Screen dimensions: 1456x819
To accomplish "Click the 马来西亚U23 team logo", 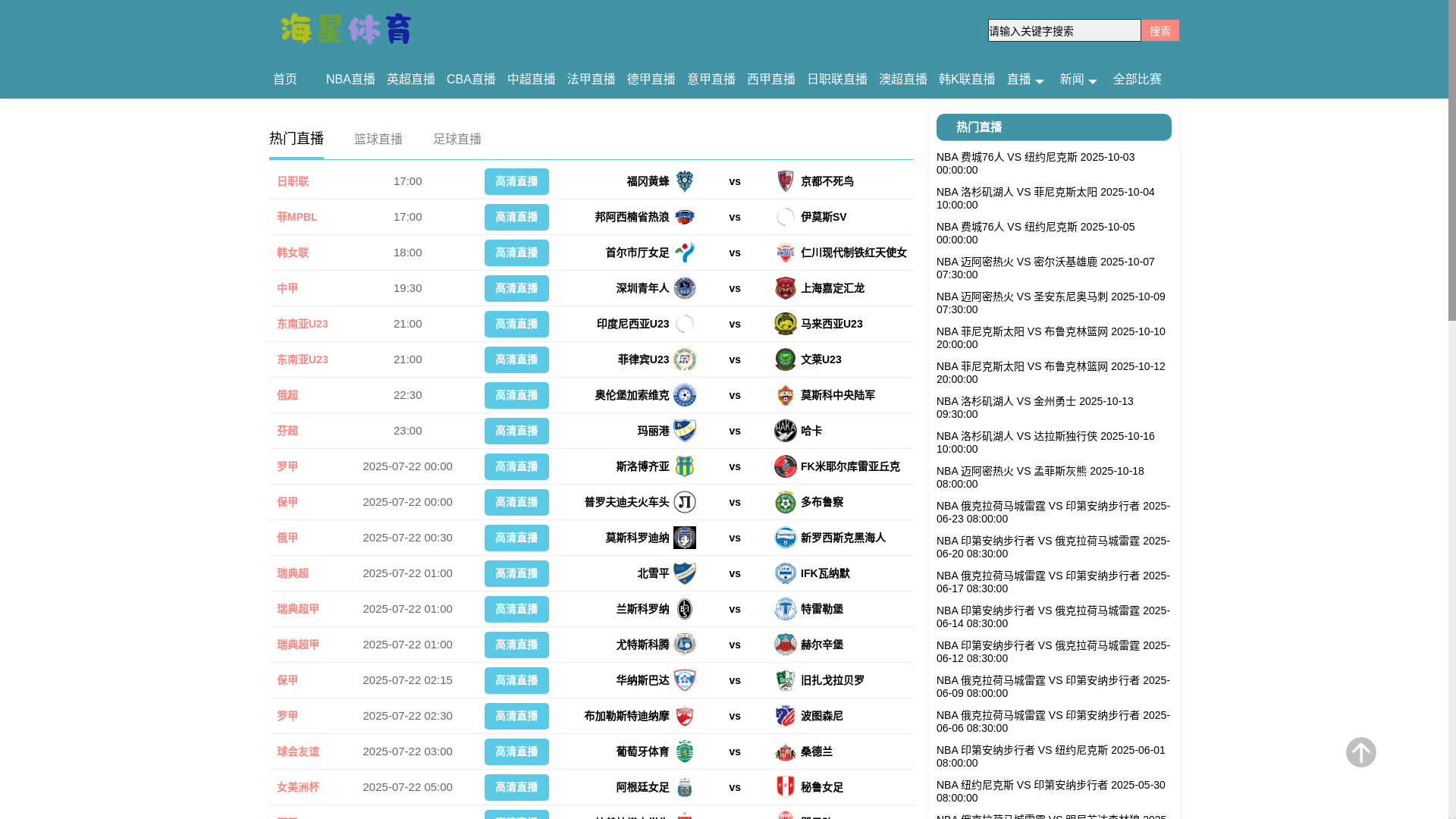I will (x=786, y=324).
